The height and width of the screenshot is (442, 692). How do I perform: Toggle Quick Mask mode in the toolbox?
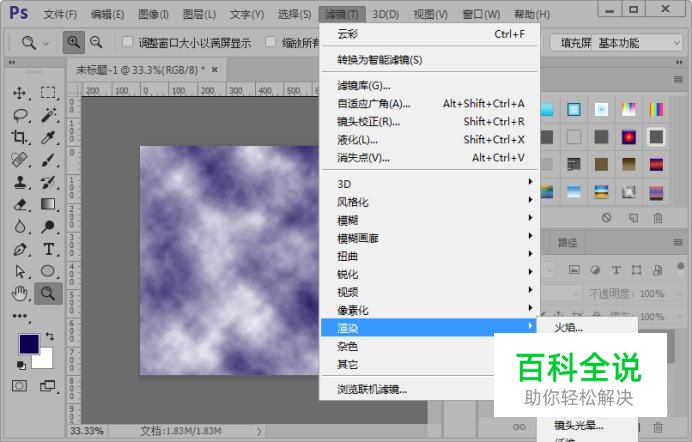pos(19,386)
